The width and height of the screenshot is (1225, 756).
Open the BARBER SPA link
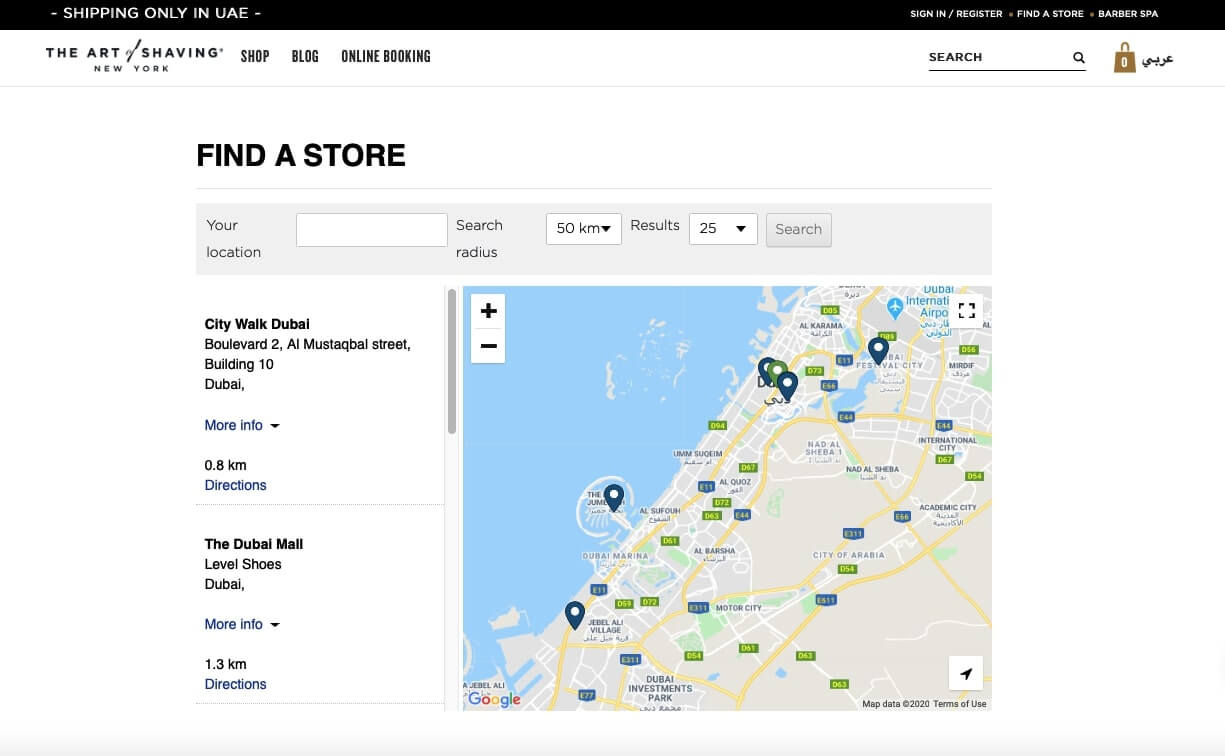[1128, 14]
